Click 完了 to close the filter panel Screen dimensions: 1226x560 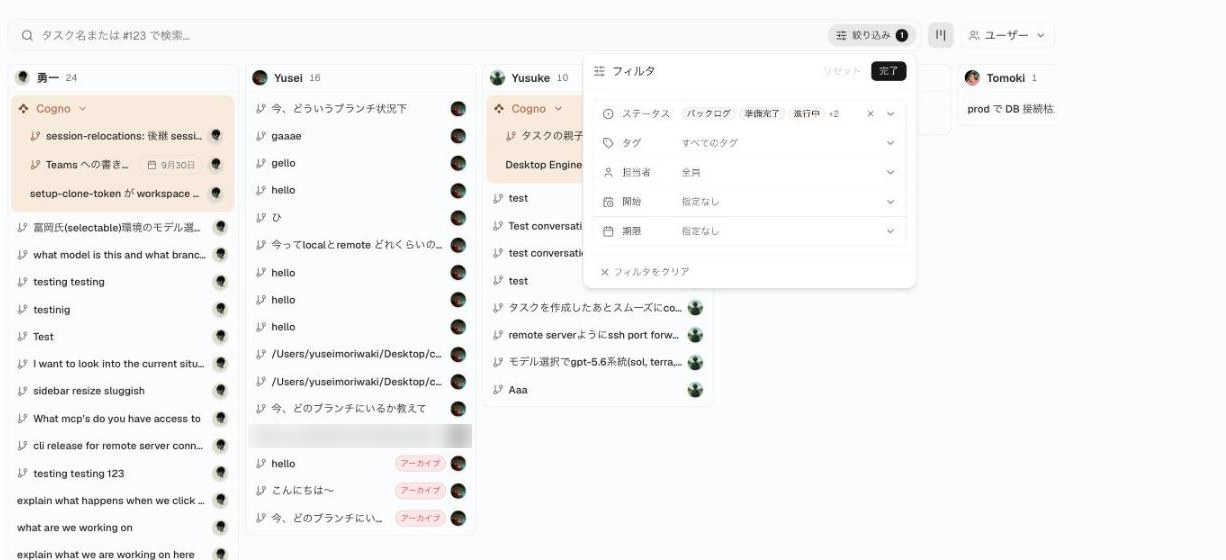click(x=888, y=71)
